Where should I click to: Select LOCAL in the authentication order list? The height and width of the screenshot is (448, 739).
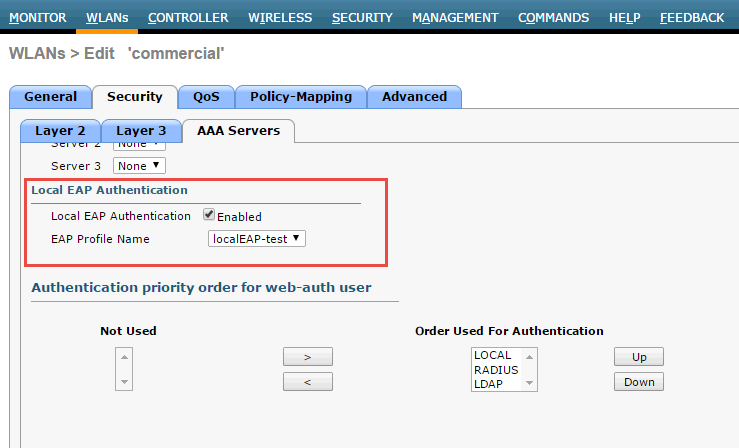coord(493,355)
